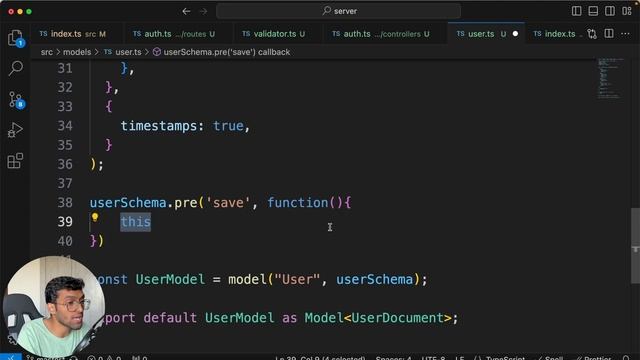Split the editor to the right
The width and height of the screenshot is (640, 360).
point(609,33)
